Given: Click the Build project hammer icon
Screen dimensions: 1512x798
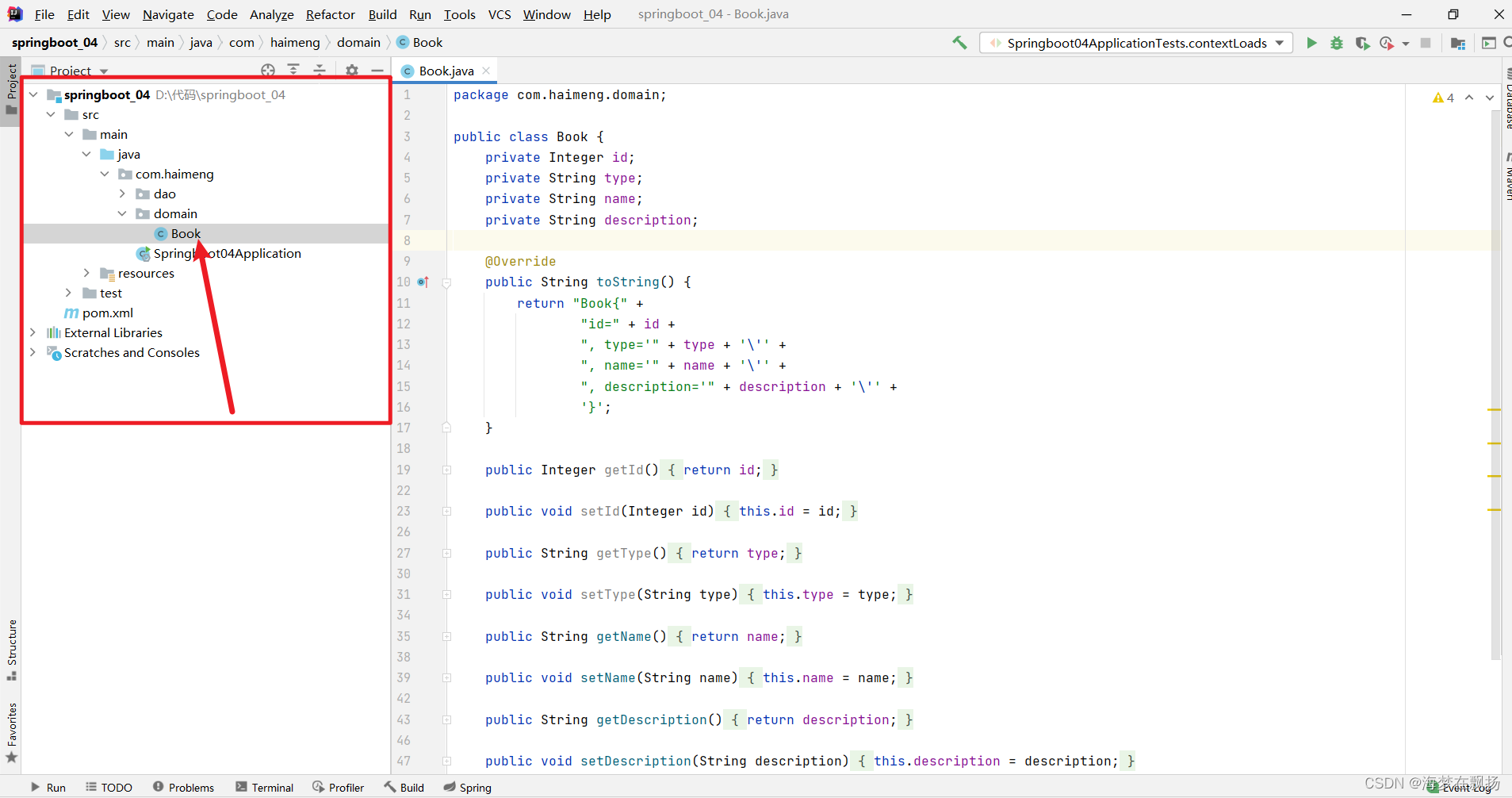Looking at the screenshot, I should [959, 43].
